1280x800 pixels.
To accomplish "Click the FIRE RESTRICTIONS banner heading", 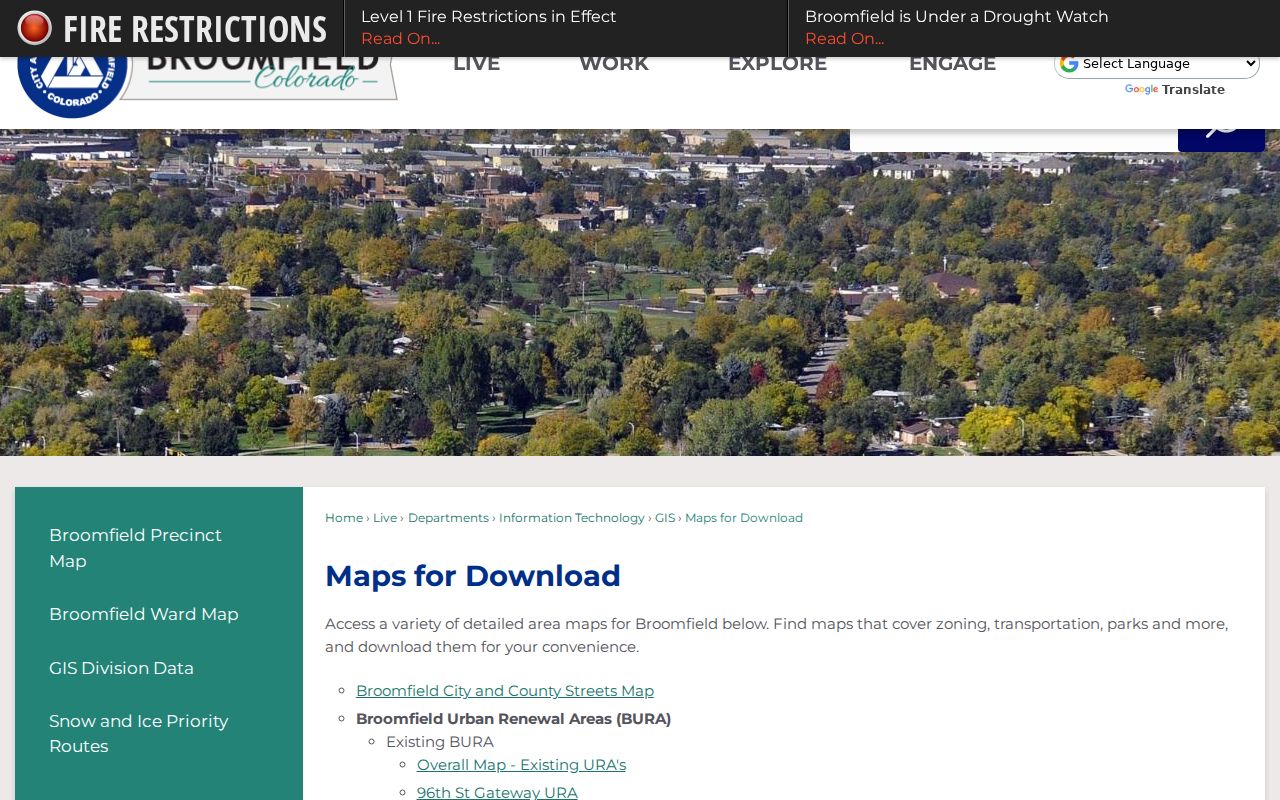I will tap(195, 29).
